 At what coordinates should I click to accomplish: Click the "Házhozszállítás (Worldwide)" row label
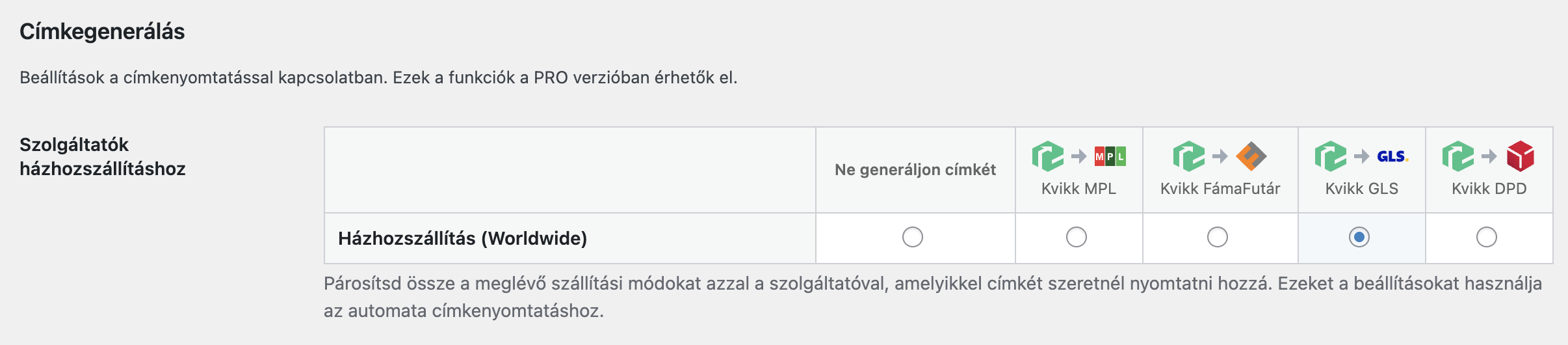(462, 238)
